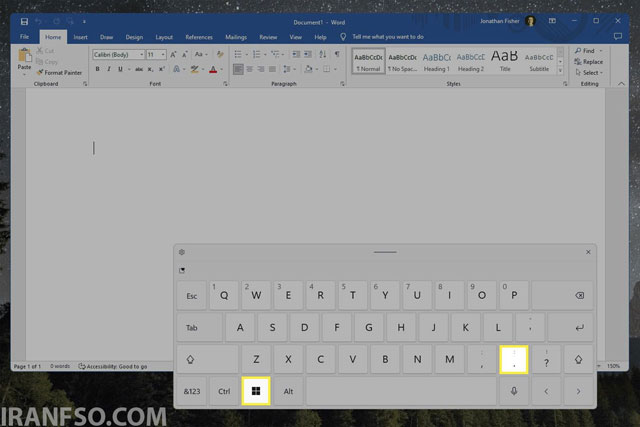Open the bullets list icon
Image resolution: width=640 pixels, height=427 pixels.
coord(238,54)
